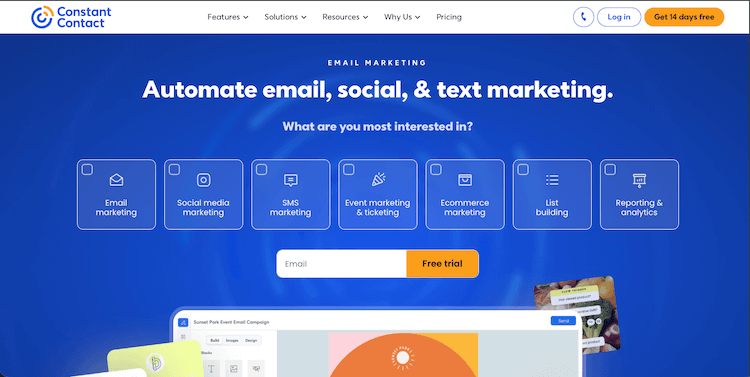Go to the Pricing page
This screenshot has height=377, width=750.
click(449, 17)
